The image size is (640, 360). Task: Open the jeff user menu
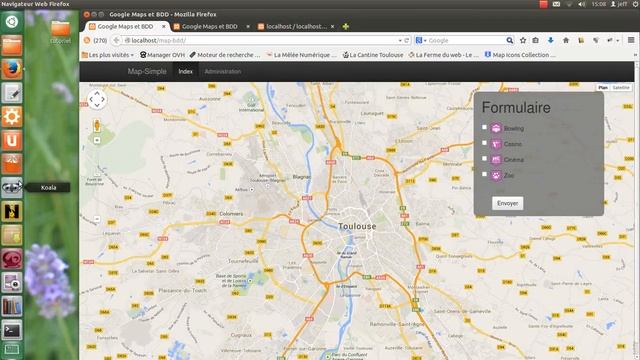[x=619, y=4]
